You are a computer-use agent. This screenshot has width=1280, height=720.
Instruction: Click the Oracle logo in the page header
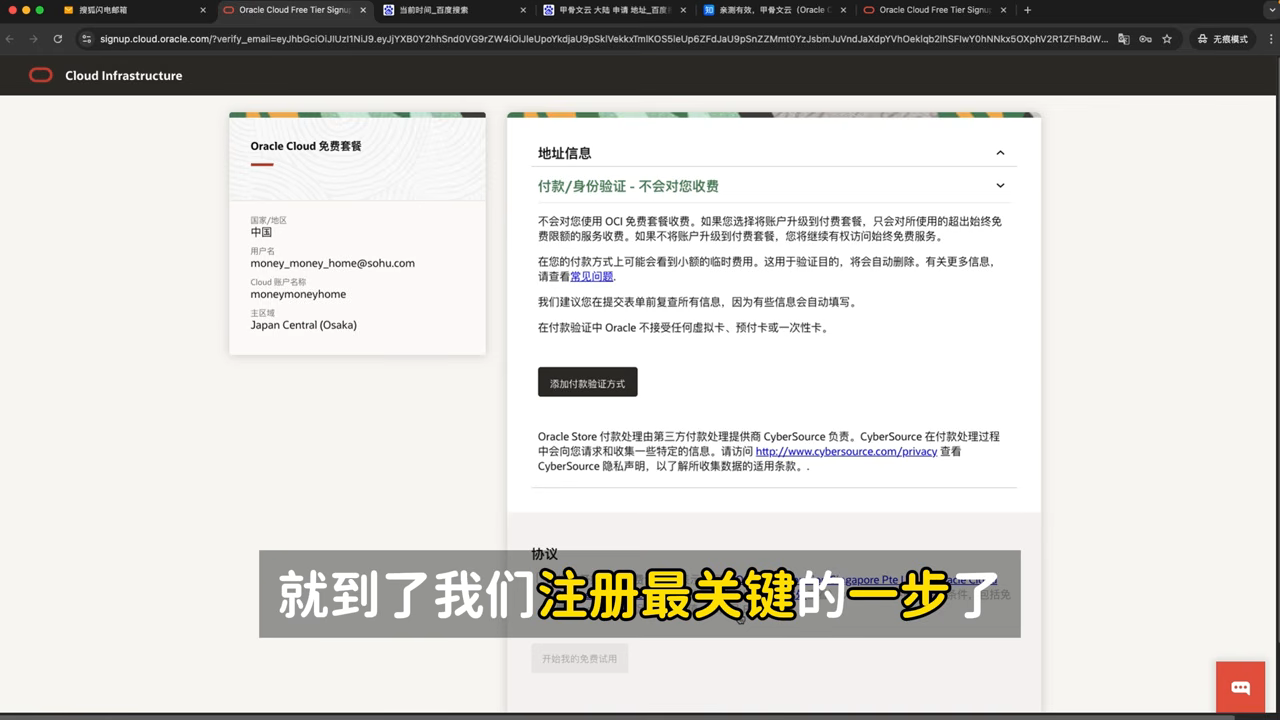40,75
